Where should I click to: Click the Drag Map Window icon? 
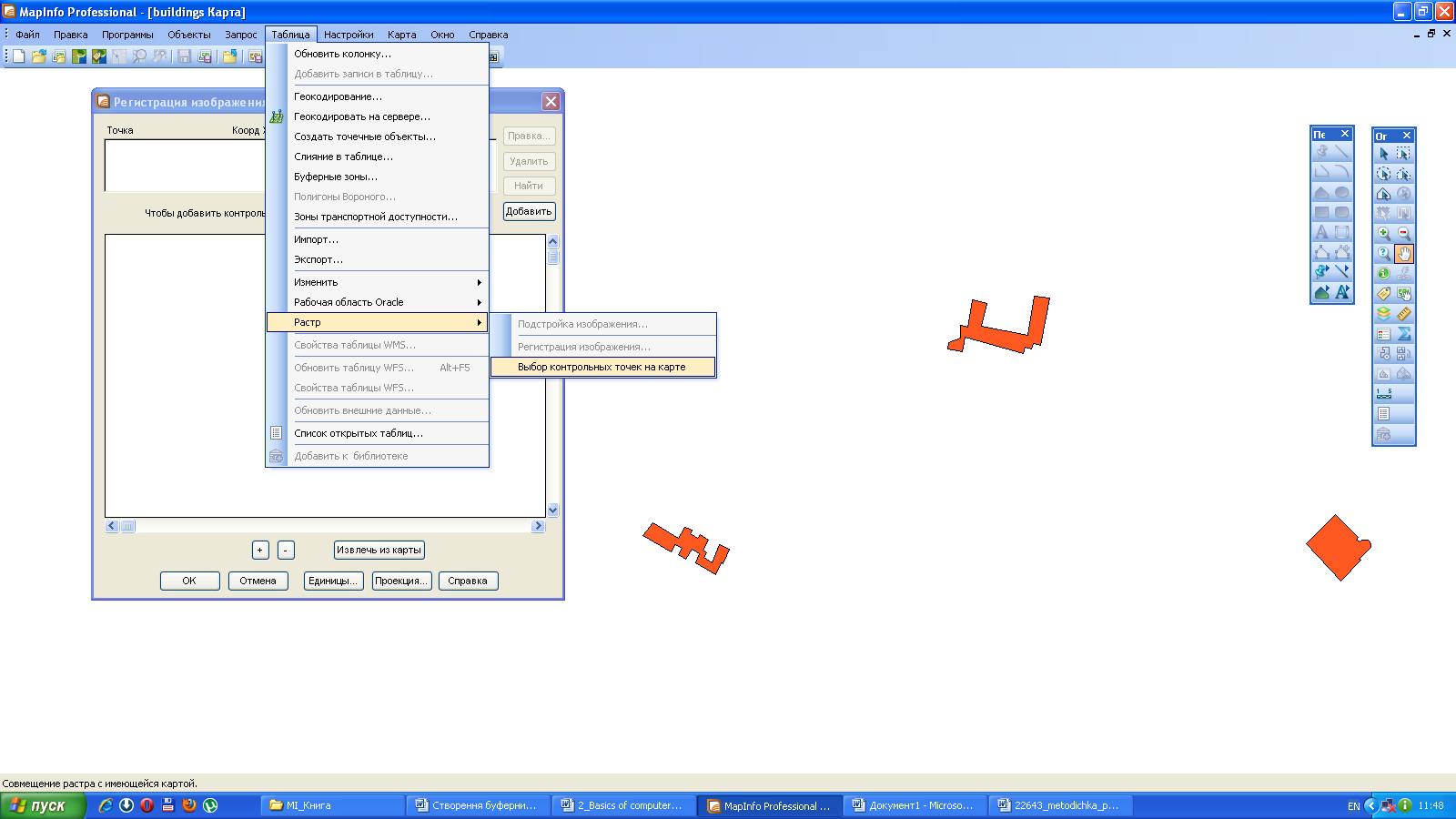(x=1404, y=294)
